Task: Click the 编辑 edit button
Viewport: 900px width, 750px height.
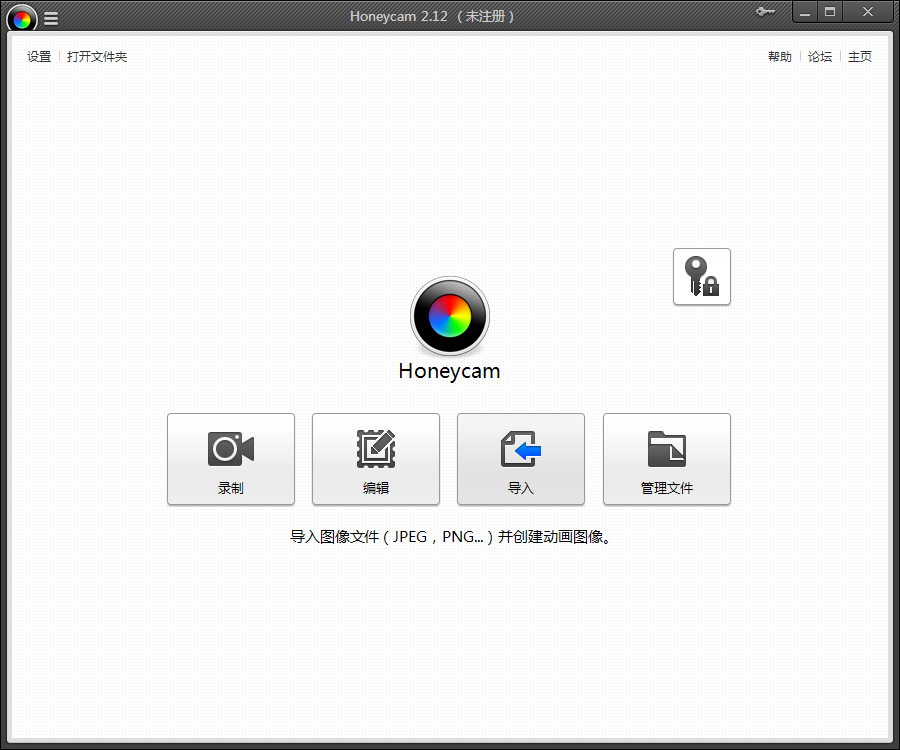Action: (x=376, y=459)
